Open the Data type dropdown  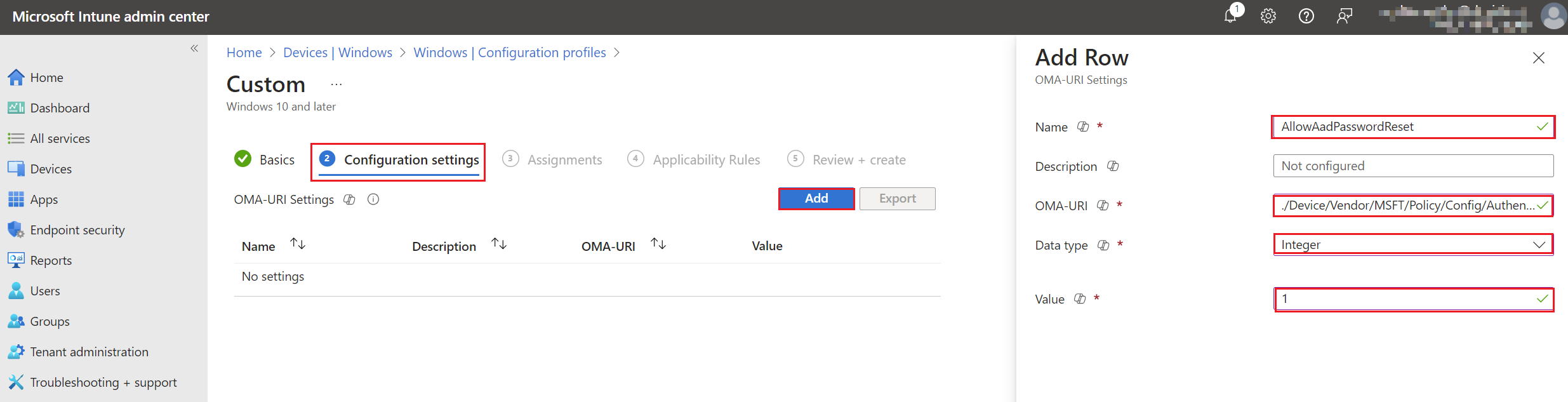click(1414, 245)
